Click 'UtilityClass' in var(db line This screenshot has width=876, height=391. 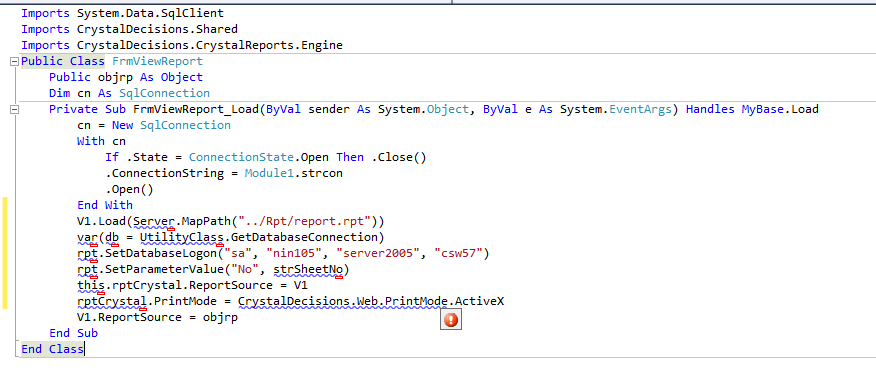pos(182,237)
